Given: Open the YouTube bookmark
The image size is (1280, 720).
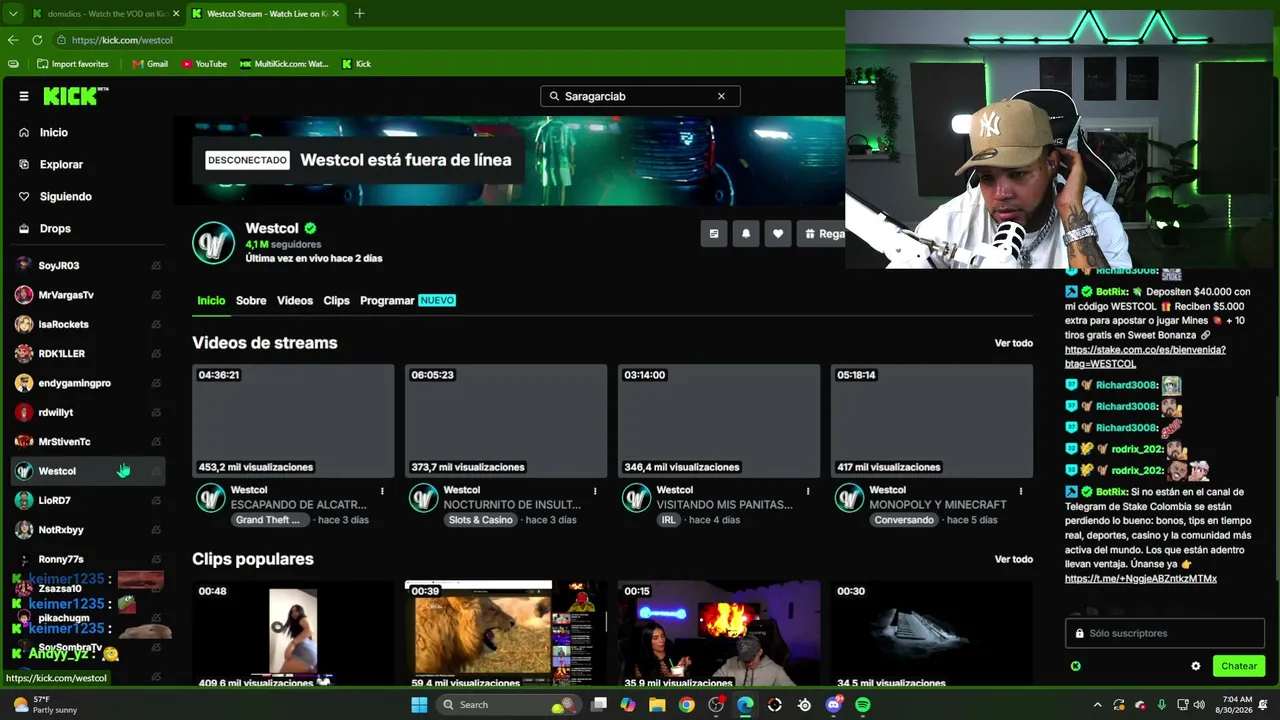Looking at the screenshot, I should point(204,64).
